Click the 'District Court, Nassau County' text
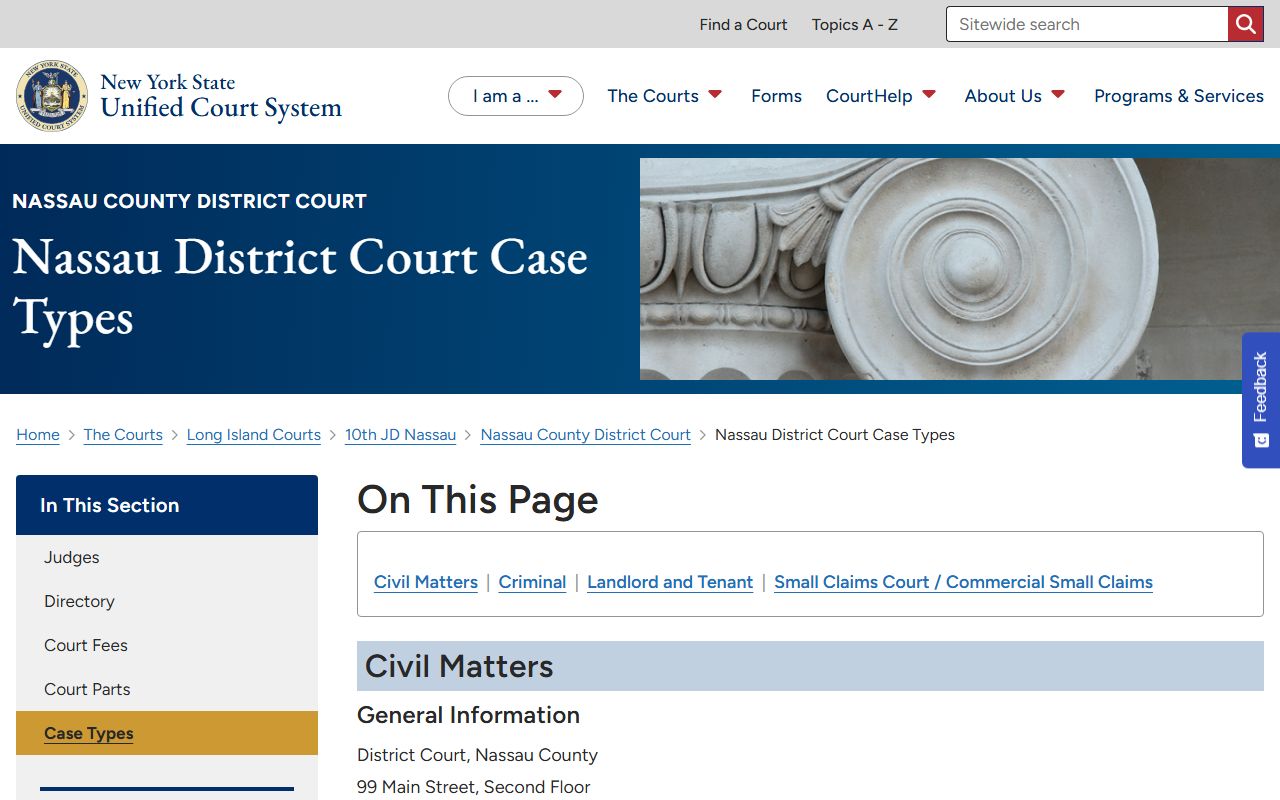This screenshot has width=1280, height=800. [477, 755]
